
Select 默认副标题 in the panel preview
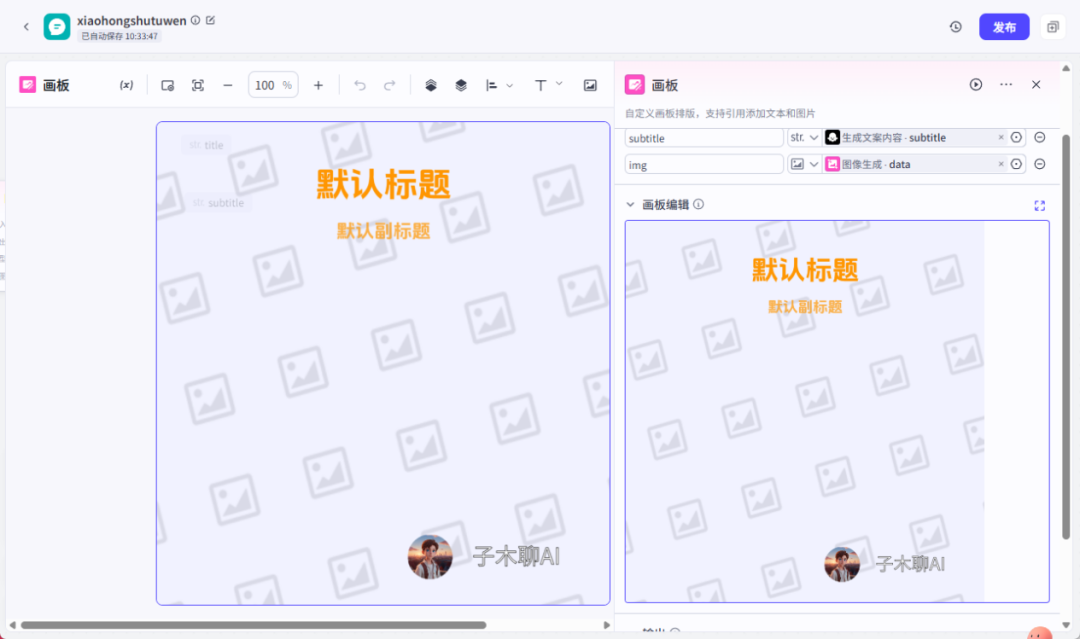[804, 306]
